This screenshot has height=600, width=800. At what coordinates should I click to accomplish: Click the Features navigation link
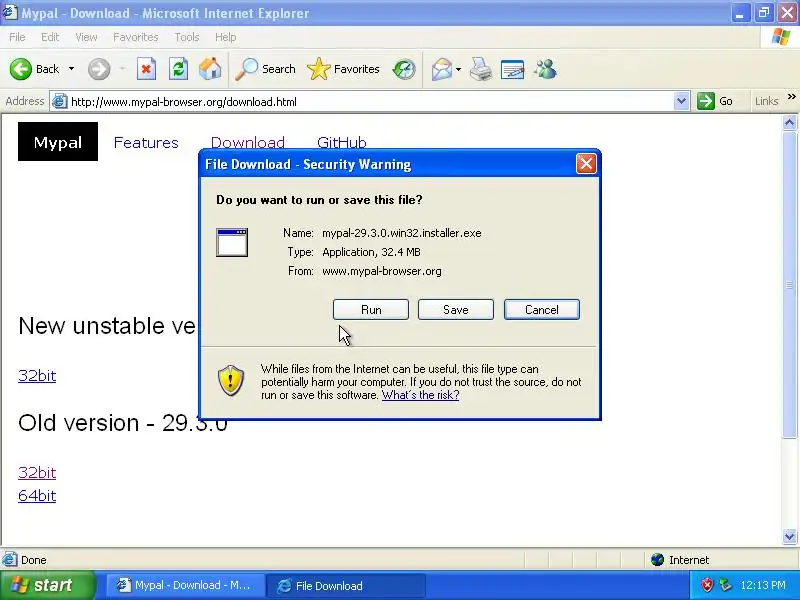(146, 142)
